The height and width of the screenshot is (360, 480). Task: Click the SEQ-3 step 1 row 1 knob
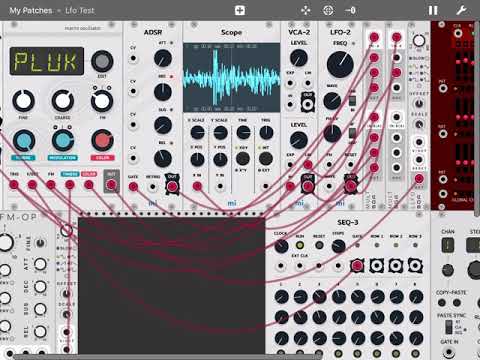click(x=281, y=297)
